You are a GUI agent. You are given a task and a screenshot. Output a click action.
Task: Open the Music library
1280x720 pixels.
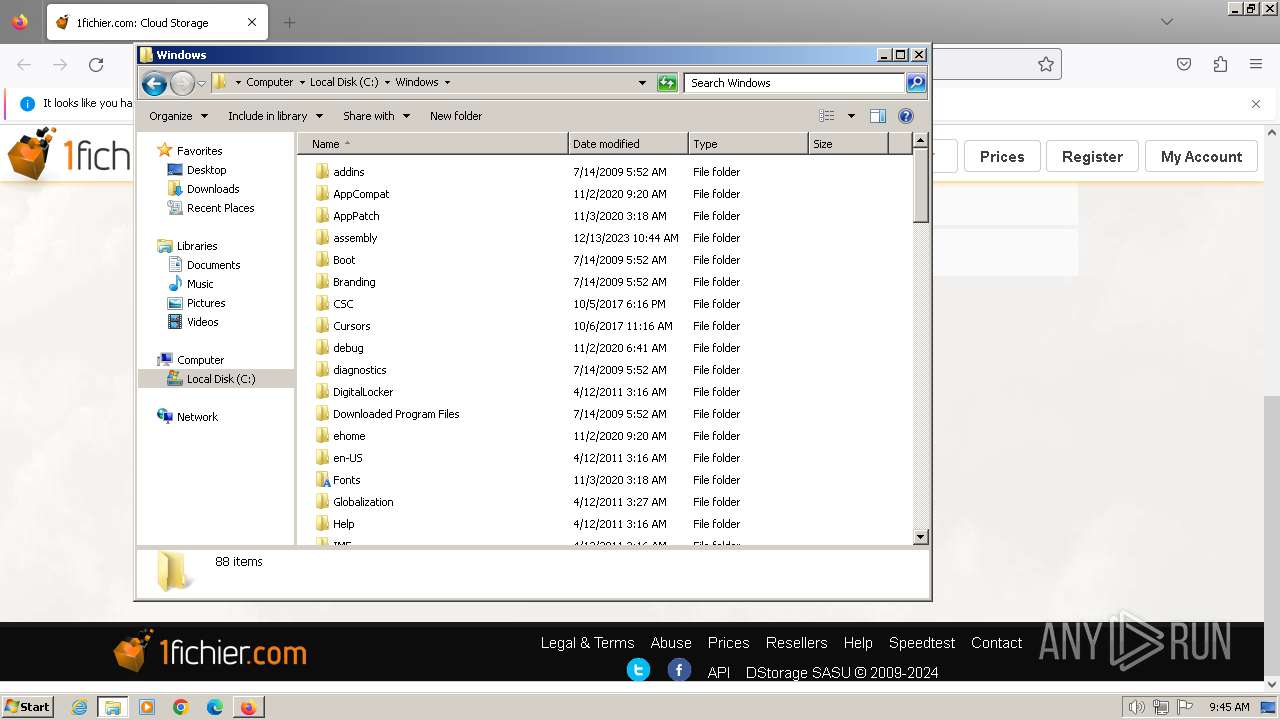[x=200, y=284]
